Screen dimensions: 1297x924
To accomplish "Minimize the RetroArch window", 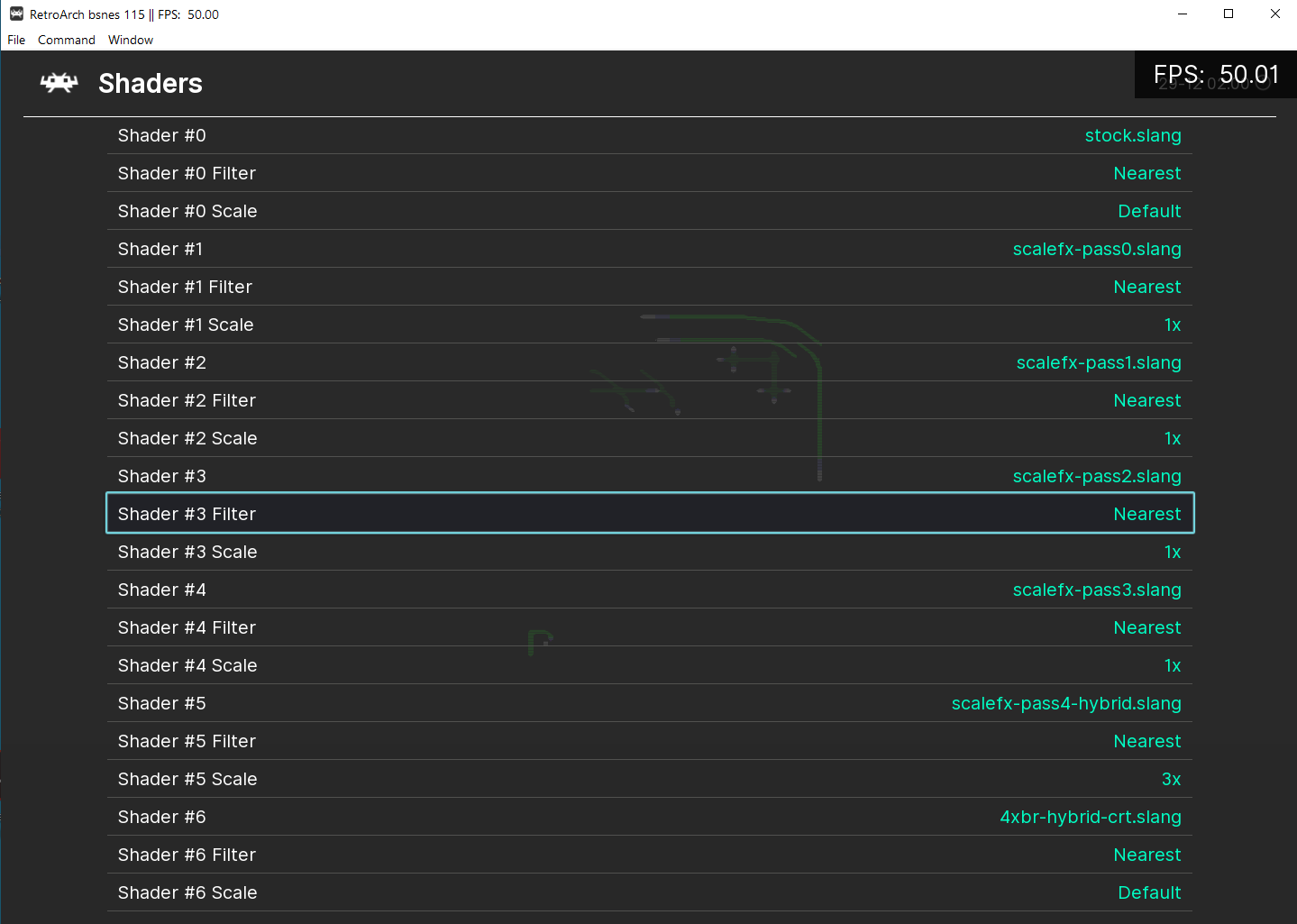I will [1183, 14].
